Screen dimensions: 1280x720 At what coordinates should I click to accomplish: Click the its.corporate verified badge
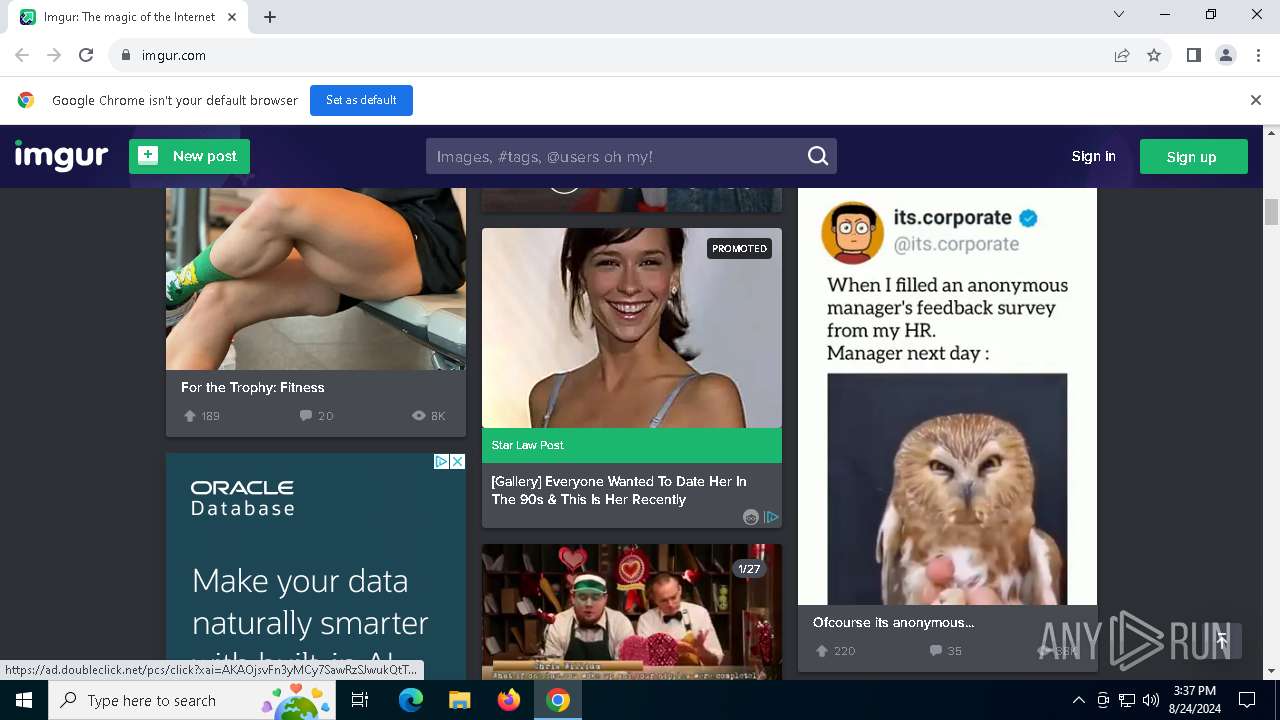point(1028,217)
